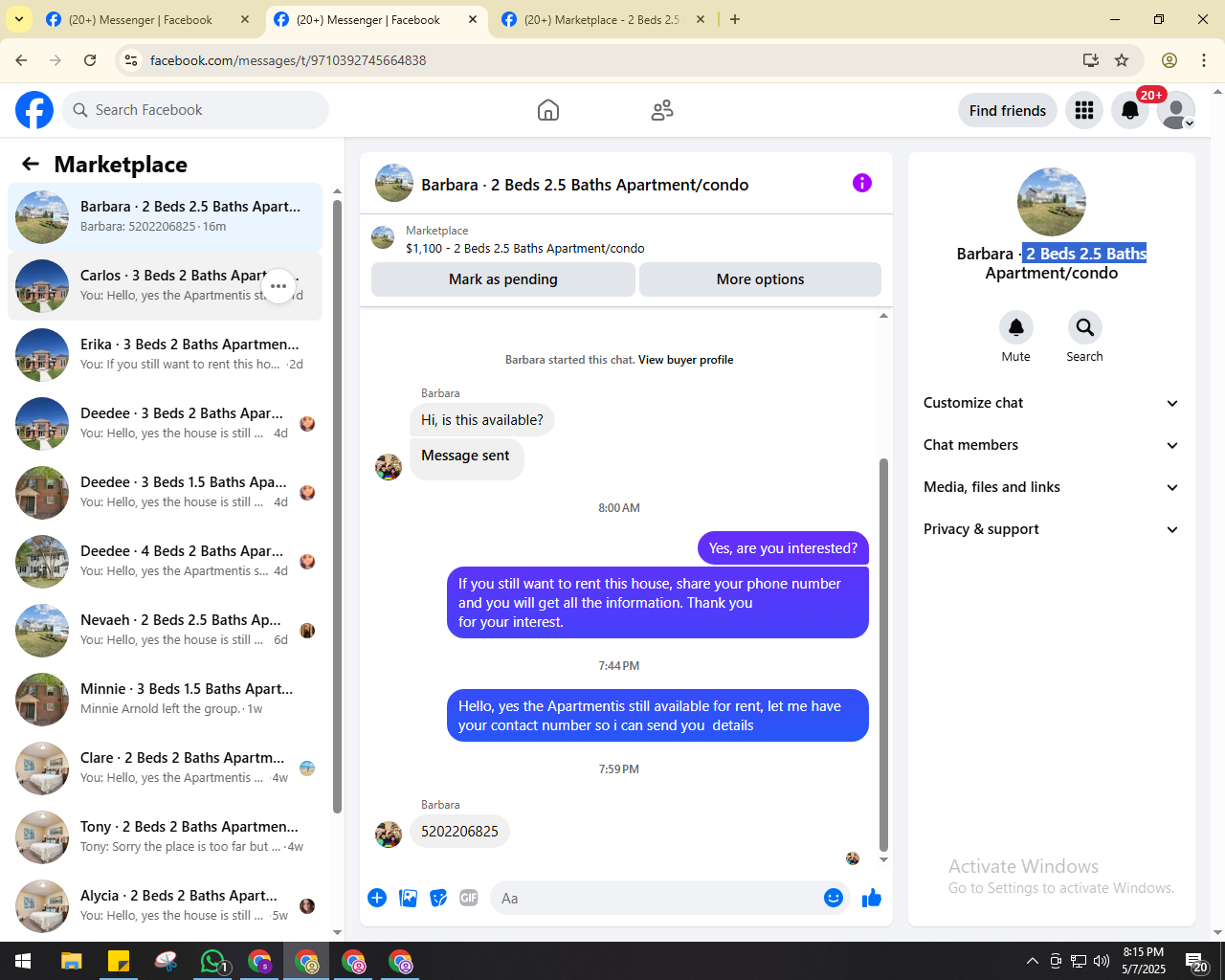Image resolution: width=1225 pixels, height=980 pixels.
Task: Send a thumbs-up like
Action: [872, 898]
